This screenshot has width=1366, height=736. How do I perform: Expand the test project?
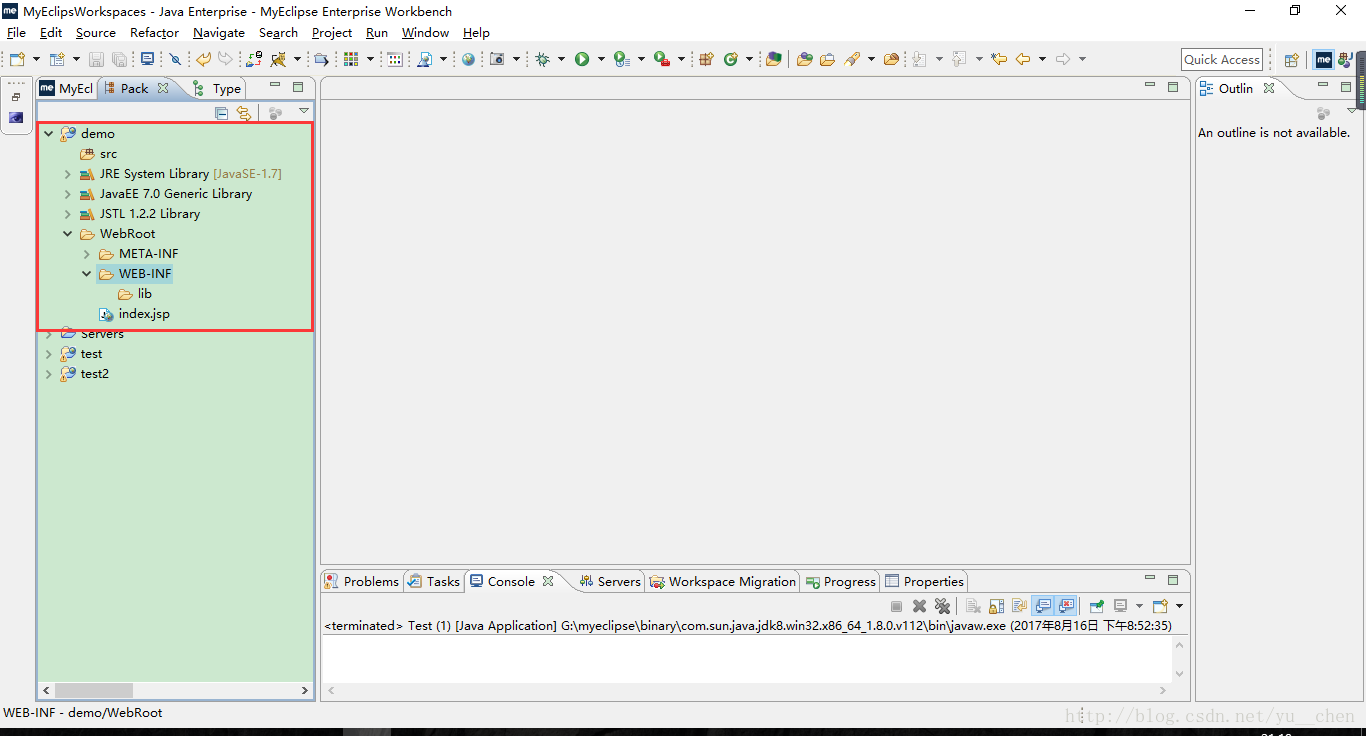pyautogui.click(x=48, y=353)
